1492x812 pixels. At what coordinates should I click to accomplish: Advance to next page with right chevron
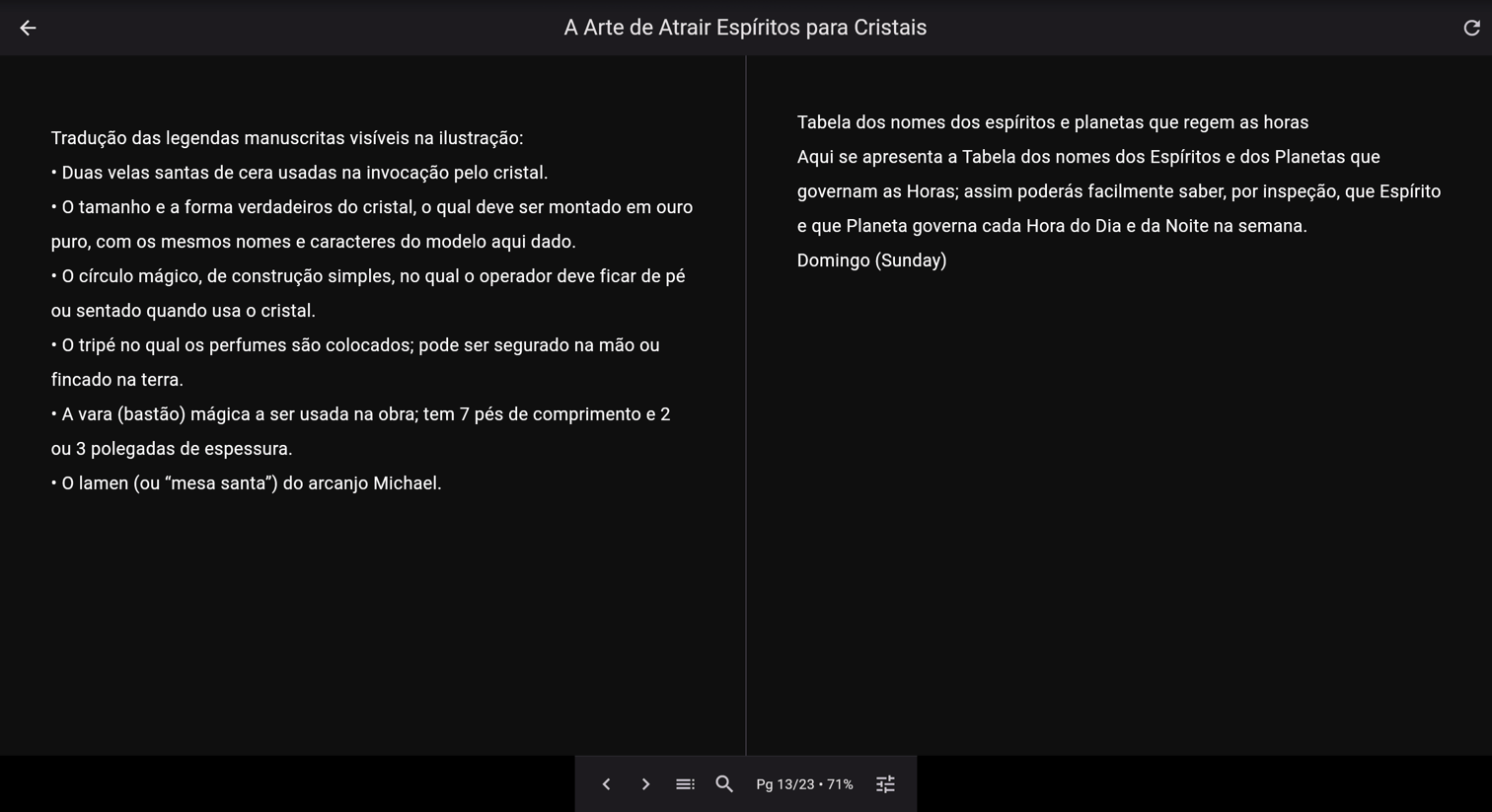645,783
